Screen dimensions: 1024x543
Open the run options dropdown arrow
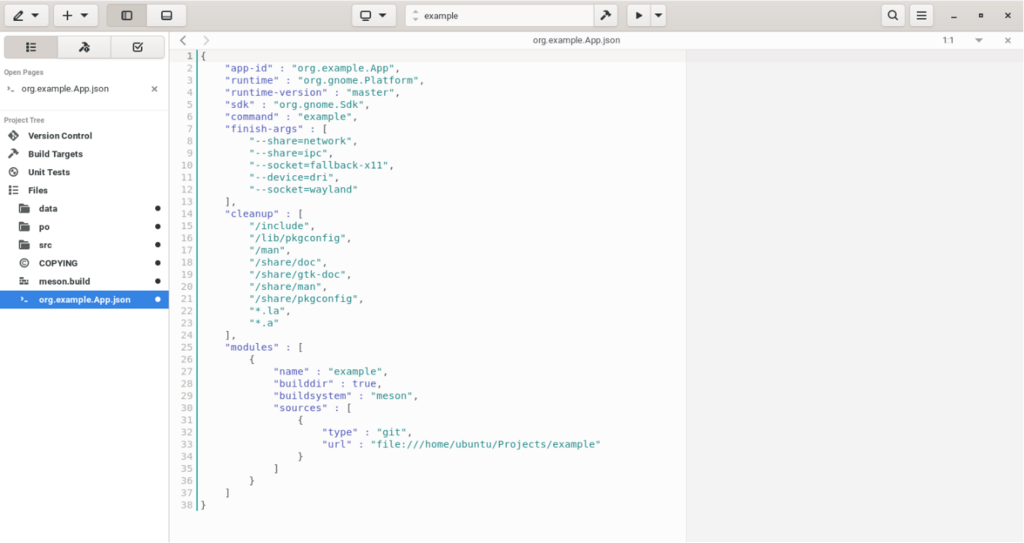[658, 15]
